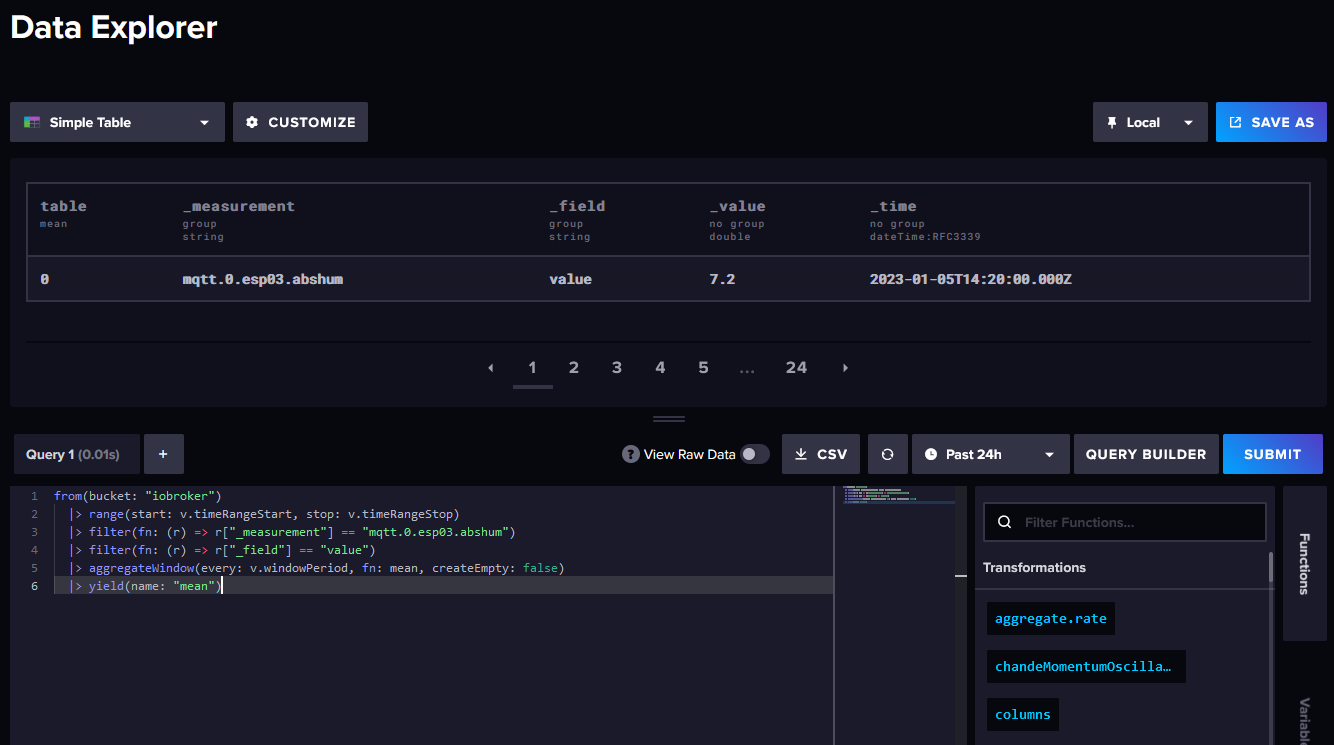Click the _time column header

(893, 206)
